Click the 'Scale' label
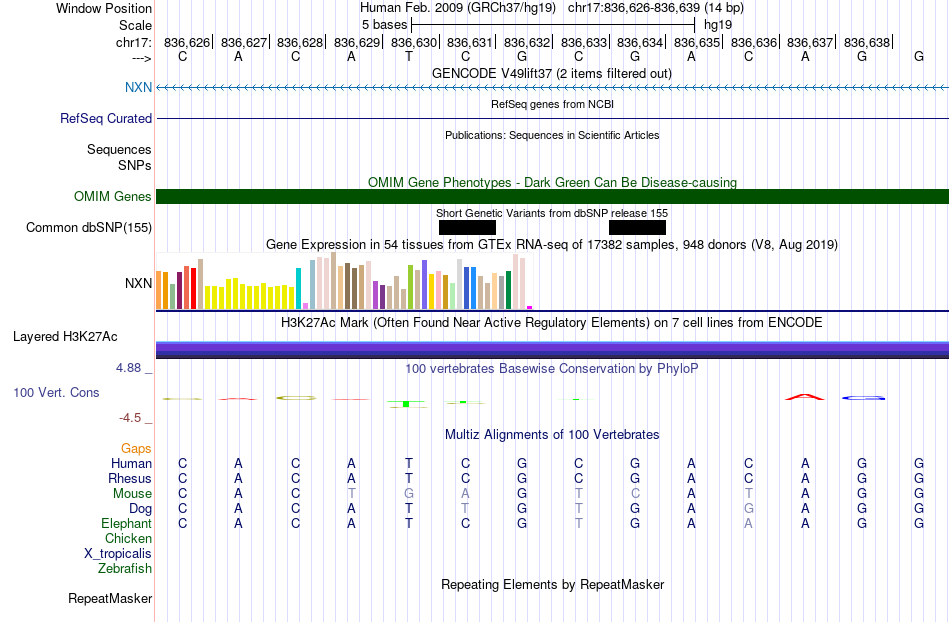 [136, 25]
